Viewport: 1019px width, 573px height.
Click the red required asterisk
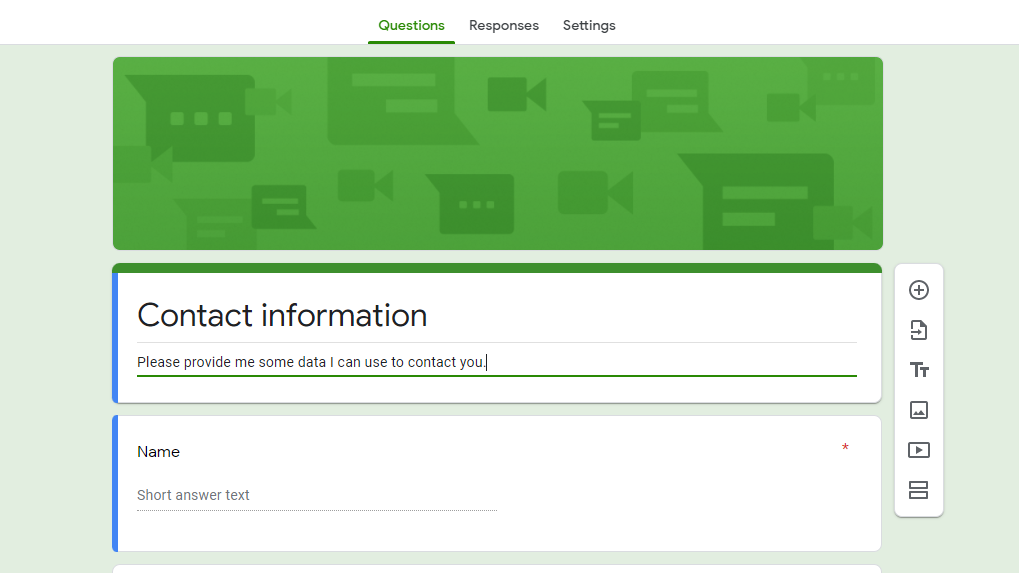(845, 448)
